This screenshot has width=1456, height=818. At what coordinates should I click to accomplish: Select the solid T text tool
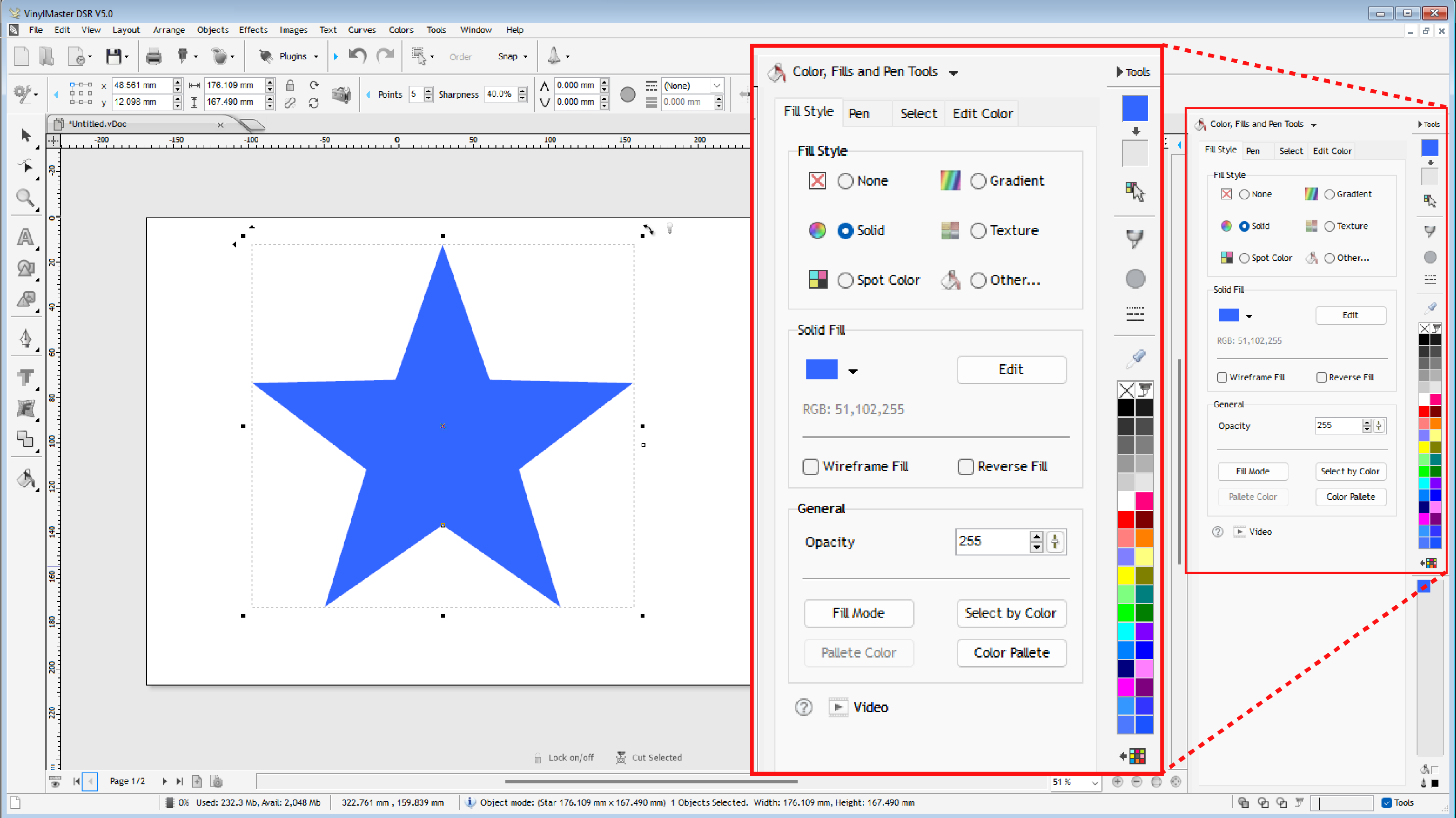point(26,376)
